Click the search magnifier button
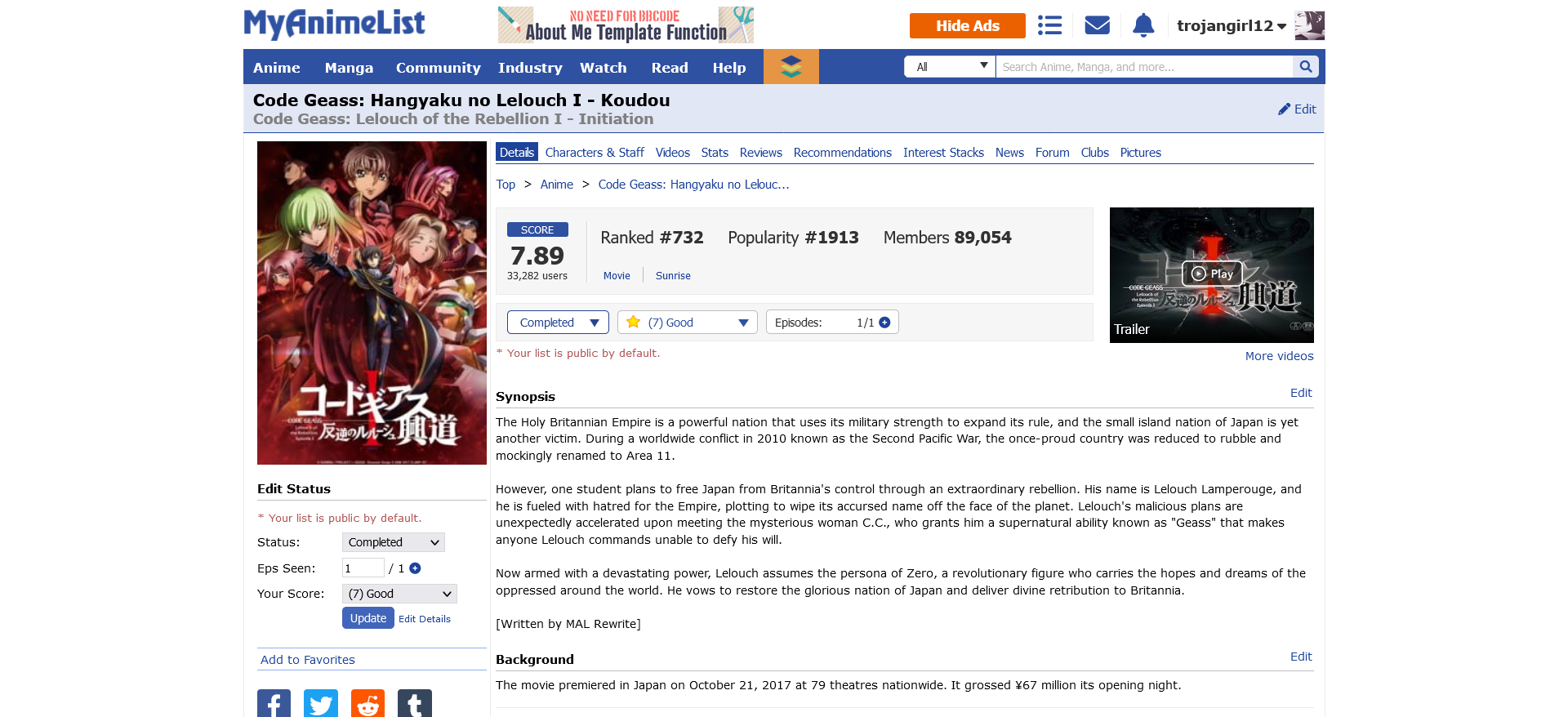Viewport: 1568px width, 717px height. tap(1305, 67)
